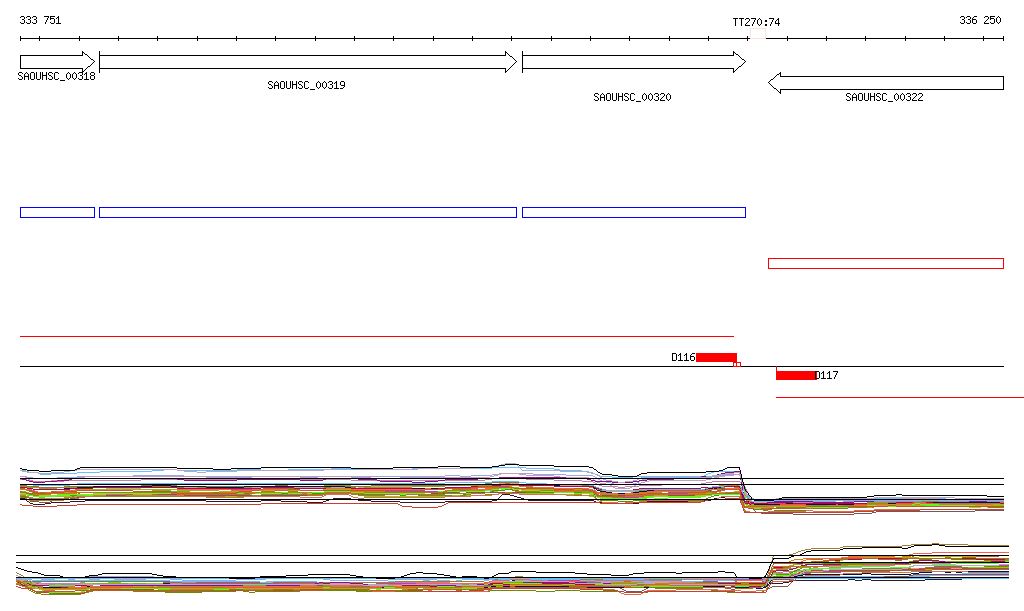1024x611 pixels.
Task: Select blue box under SAOUHSC_00320
Action: coord(634,212)
